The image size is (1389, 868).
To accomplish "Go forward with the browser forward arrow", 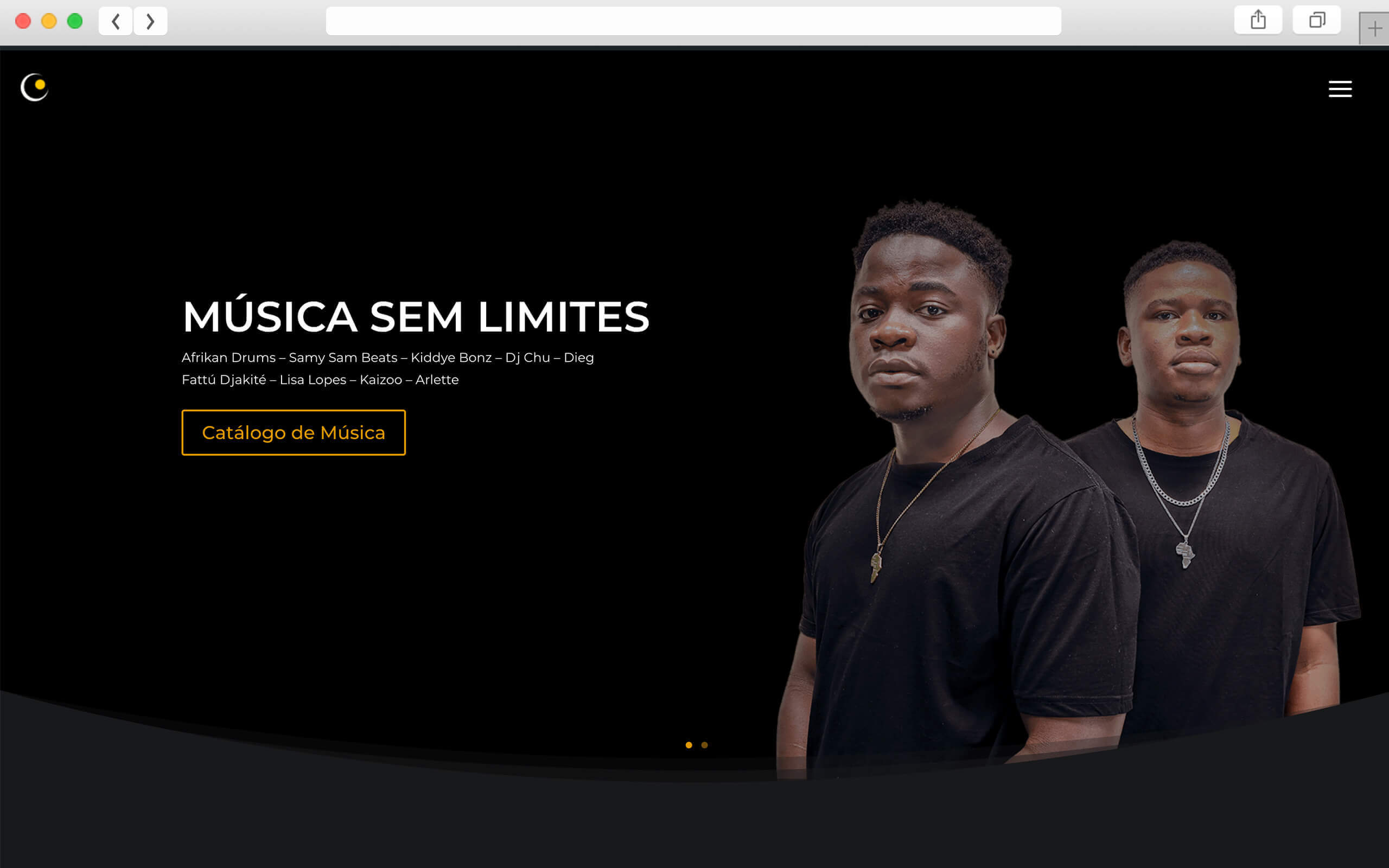I will (x=150, y=21).
